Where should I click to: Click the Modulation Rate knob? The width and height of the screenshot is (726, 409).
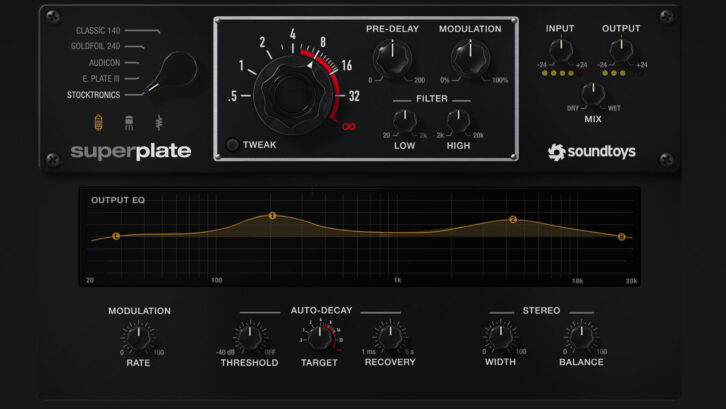[x=138, y=338]
